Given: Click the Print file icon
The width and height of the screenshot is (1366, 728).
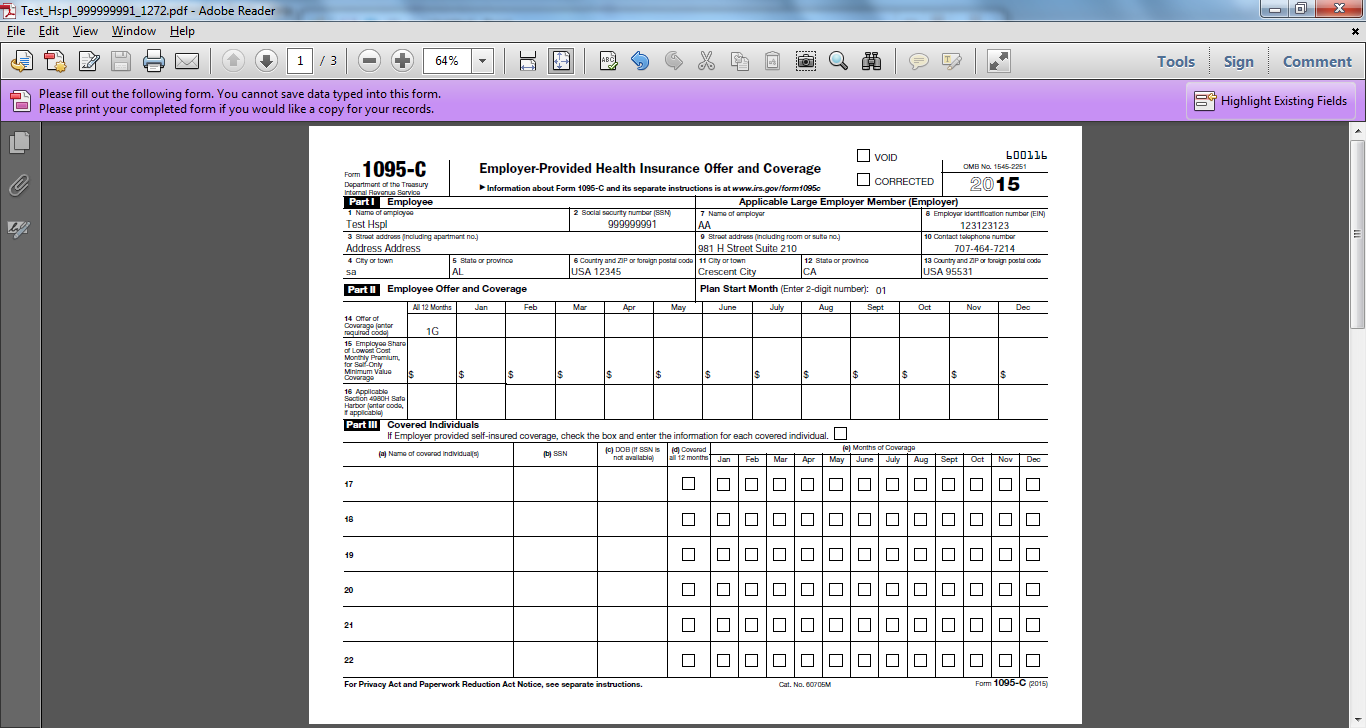Looking at the screenshot, I should point(153,61).
